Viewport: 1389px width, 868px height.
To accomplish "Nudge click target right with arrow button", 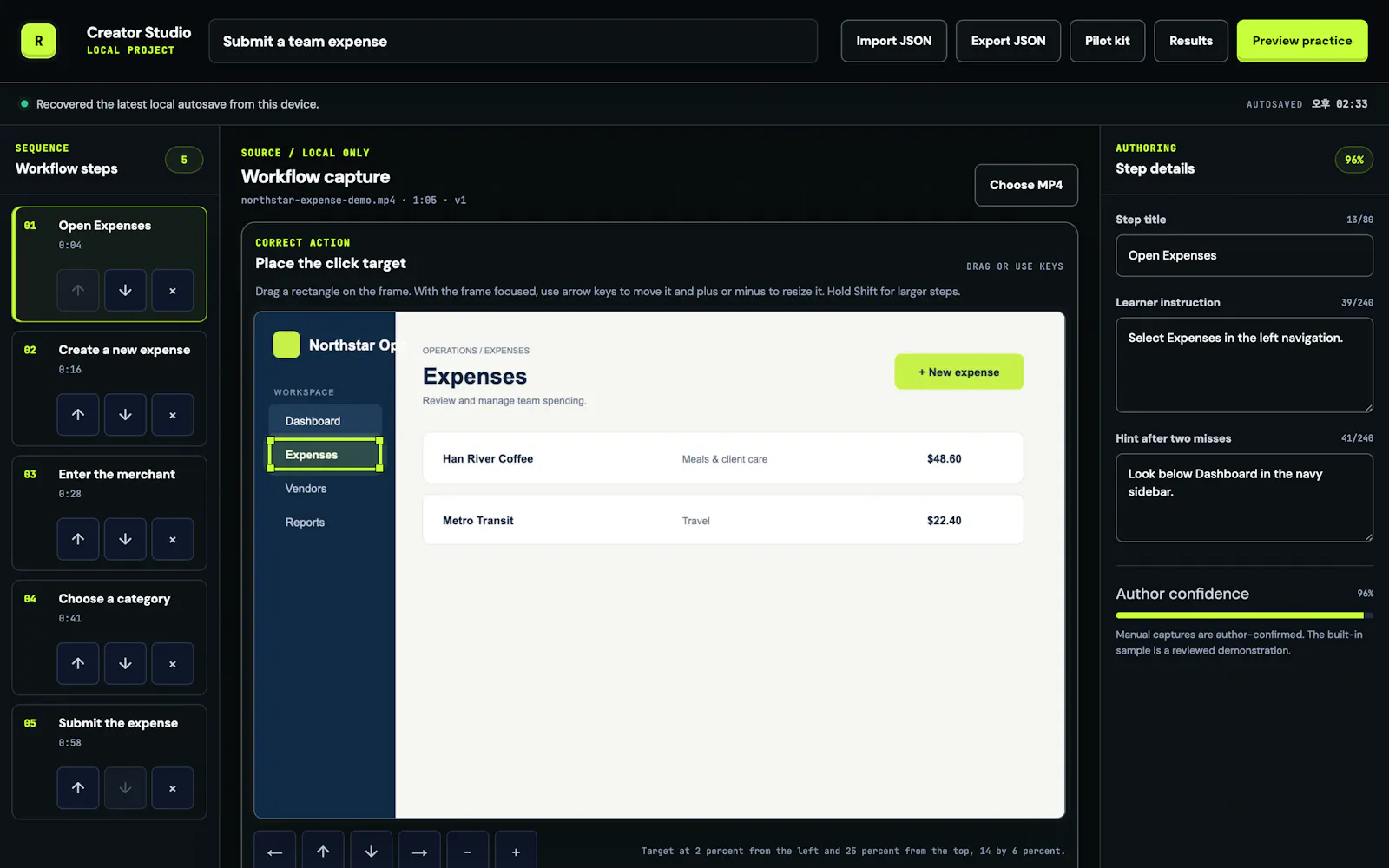I will point(419,852).
